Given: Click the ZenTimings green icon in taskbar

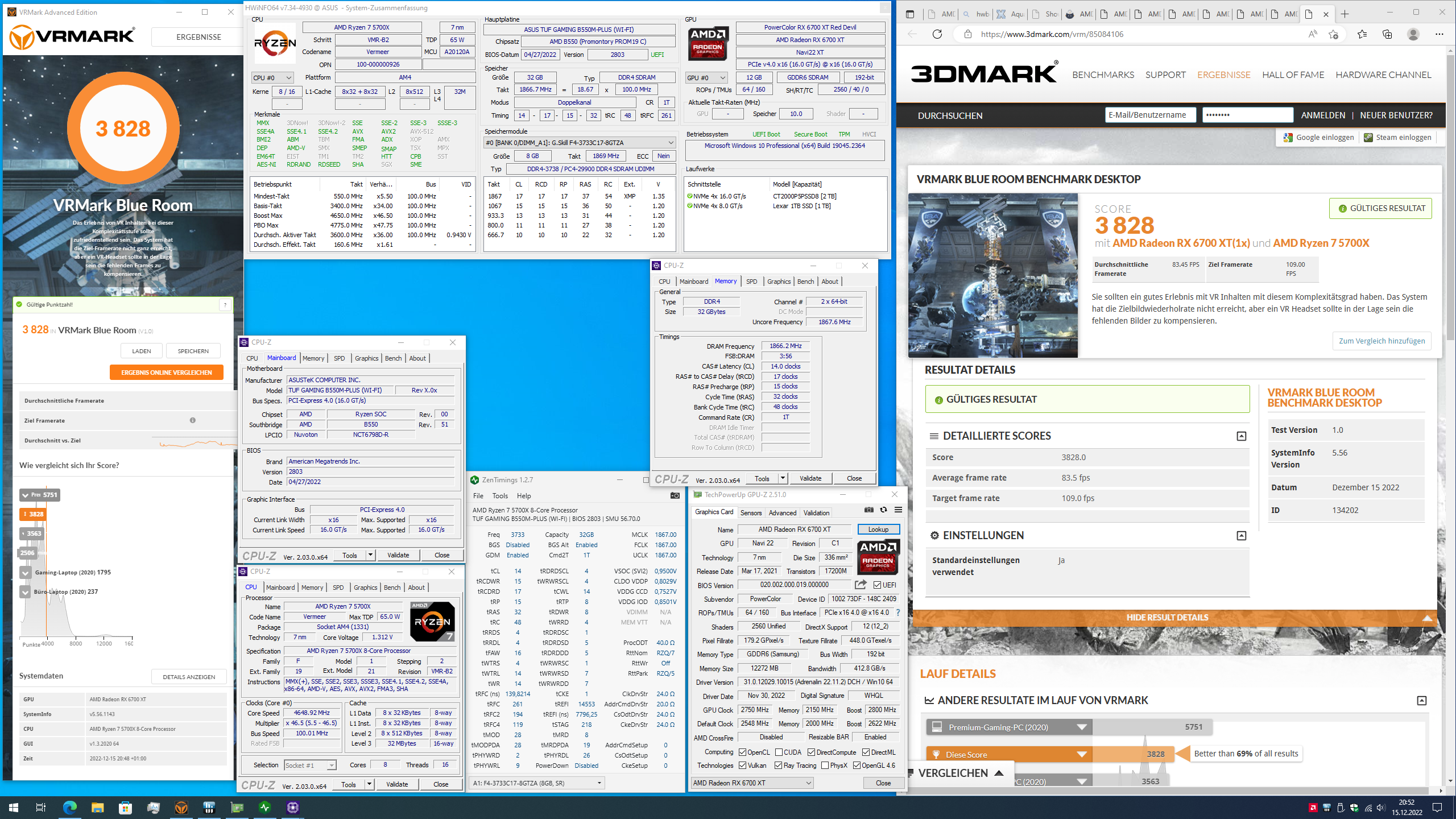Looking at the screenshot, I should pyautogui.click(x=265, y=807).
